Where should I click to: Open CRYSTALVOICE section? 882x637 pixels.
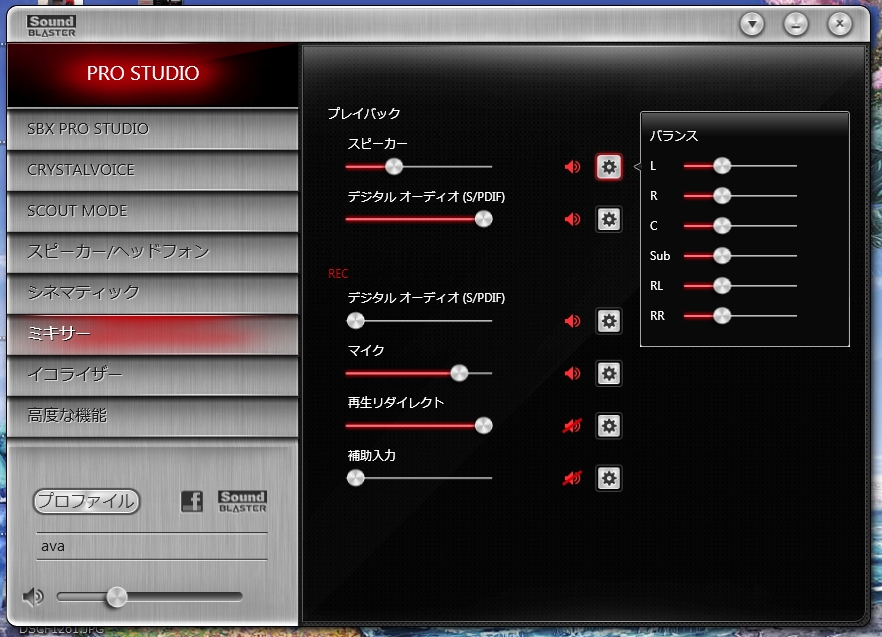(152, 170)
